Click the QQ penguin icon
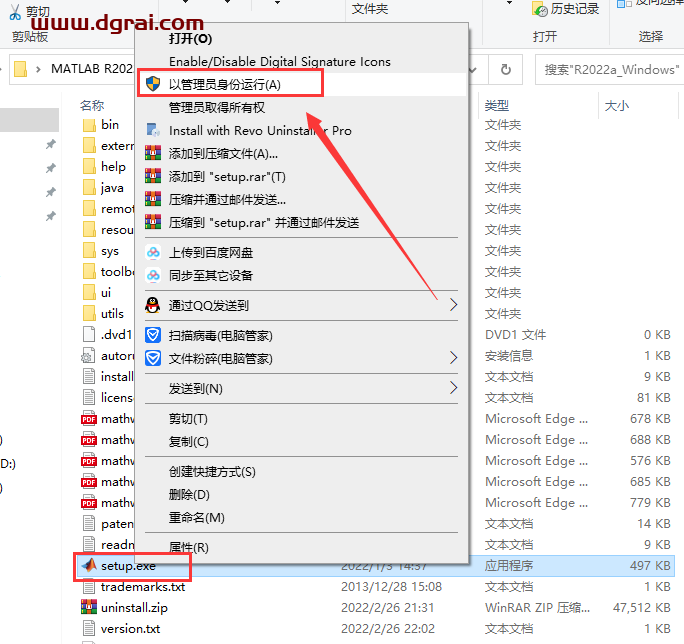684x644 pixels. click(x=153, y=305)
